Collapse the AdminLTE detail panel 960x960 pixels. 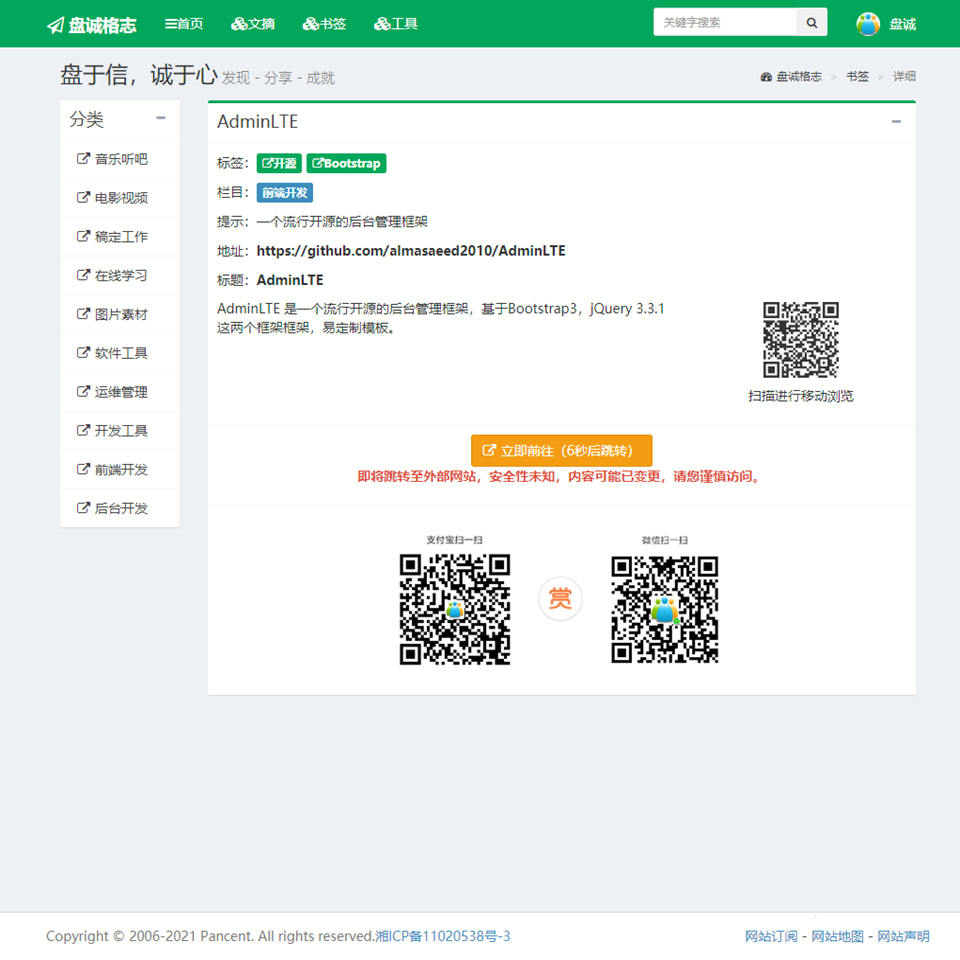(x=896, y=122)
